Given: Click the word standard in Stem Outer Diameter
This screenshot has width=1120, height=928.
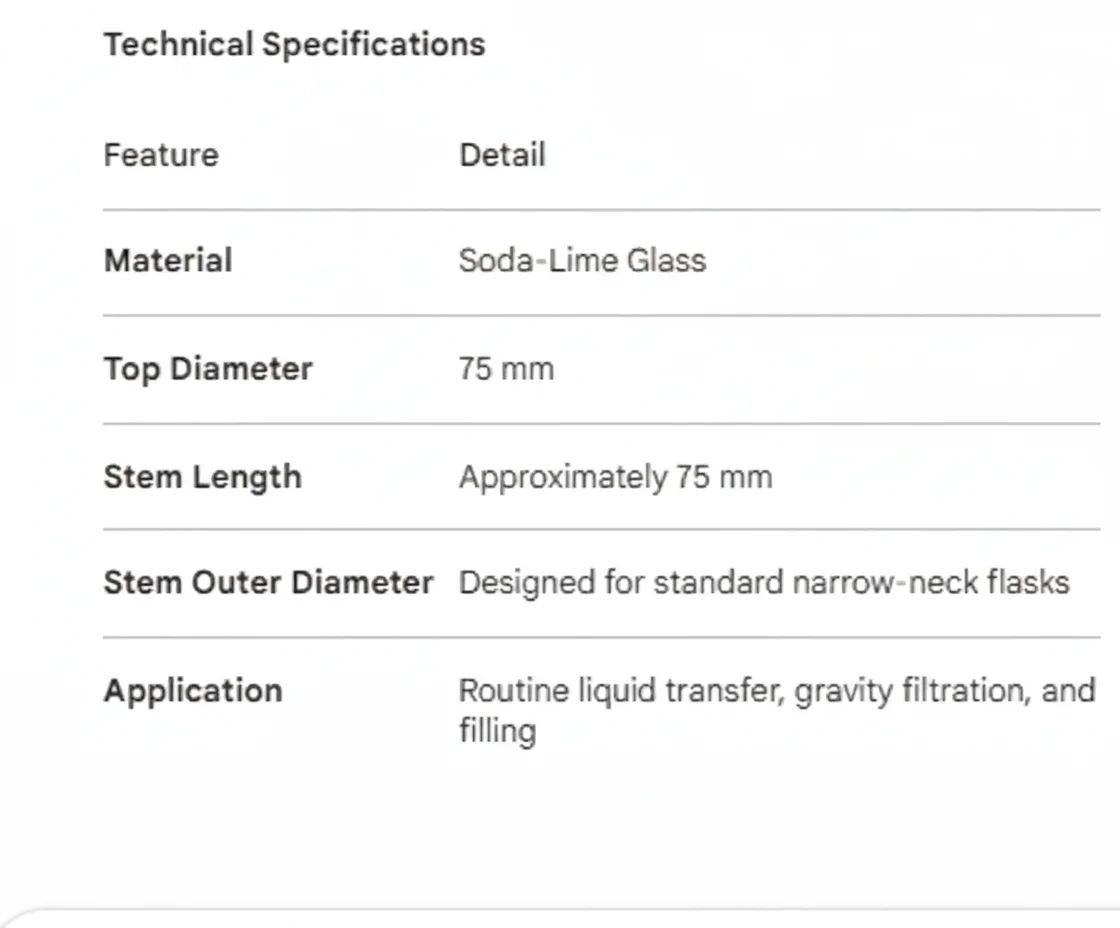Looking at the screenshot, I should coord(718,583).
